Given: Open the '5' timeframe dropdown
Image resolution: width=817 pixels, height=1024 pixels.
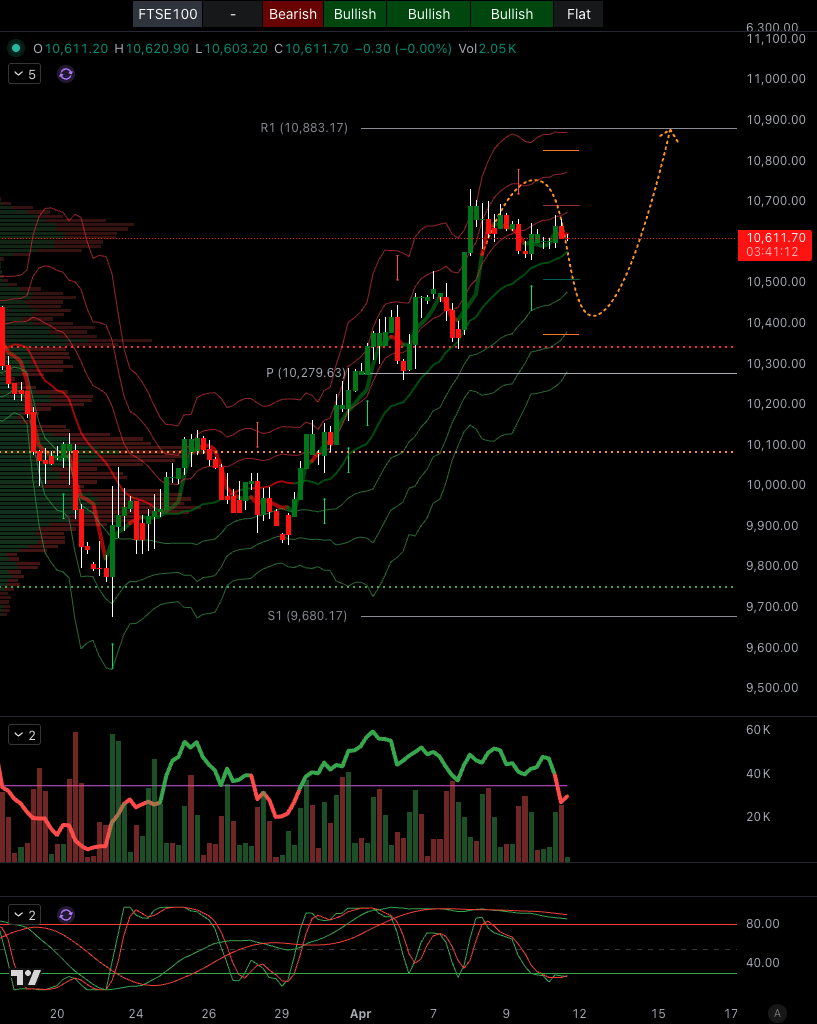Looking at the screenshot, I should pyautogui.click(x=23, y=74).
